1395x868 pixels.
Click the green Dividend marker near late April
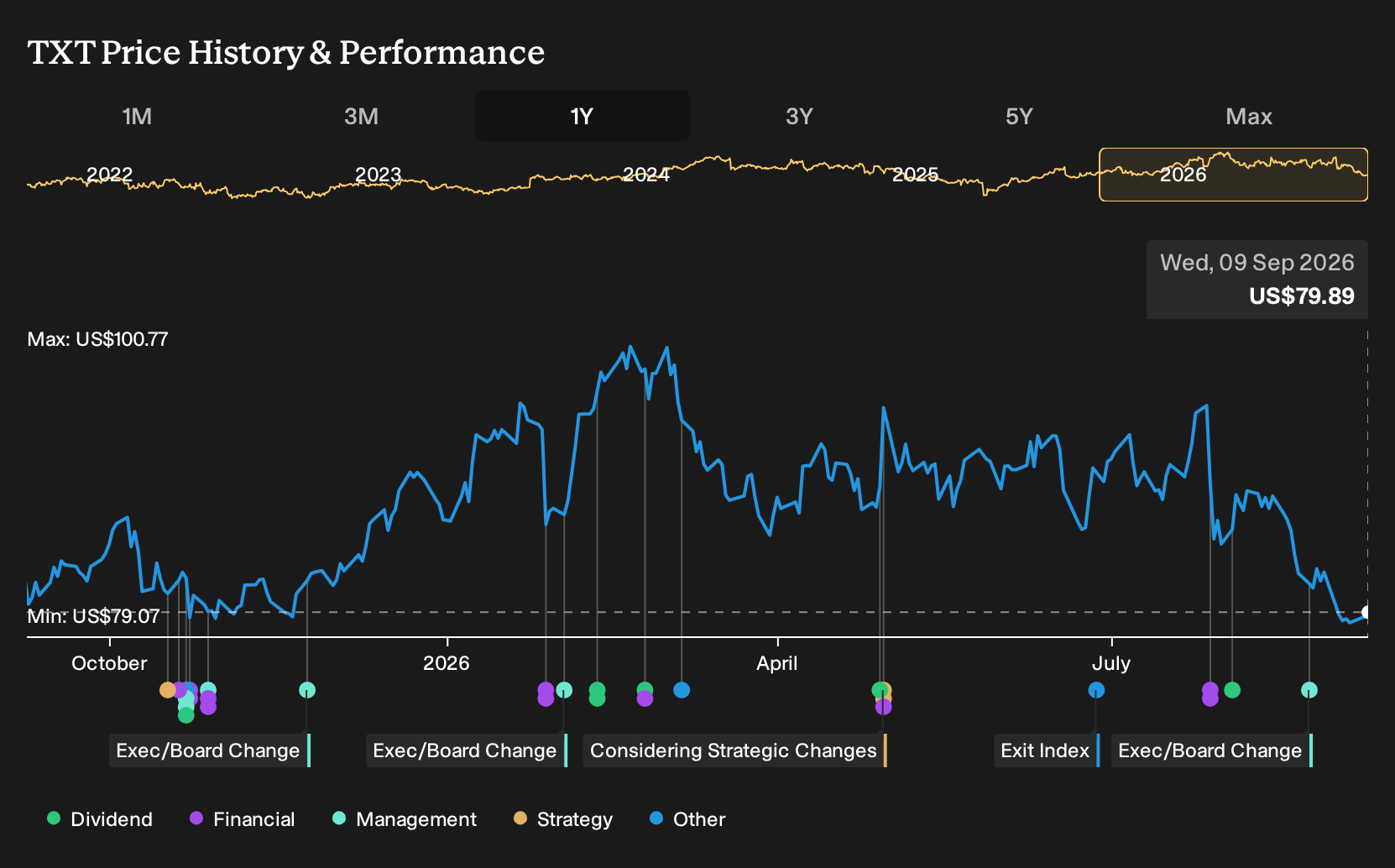click(x=879, y=690)
